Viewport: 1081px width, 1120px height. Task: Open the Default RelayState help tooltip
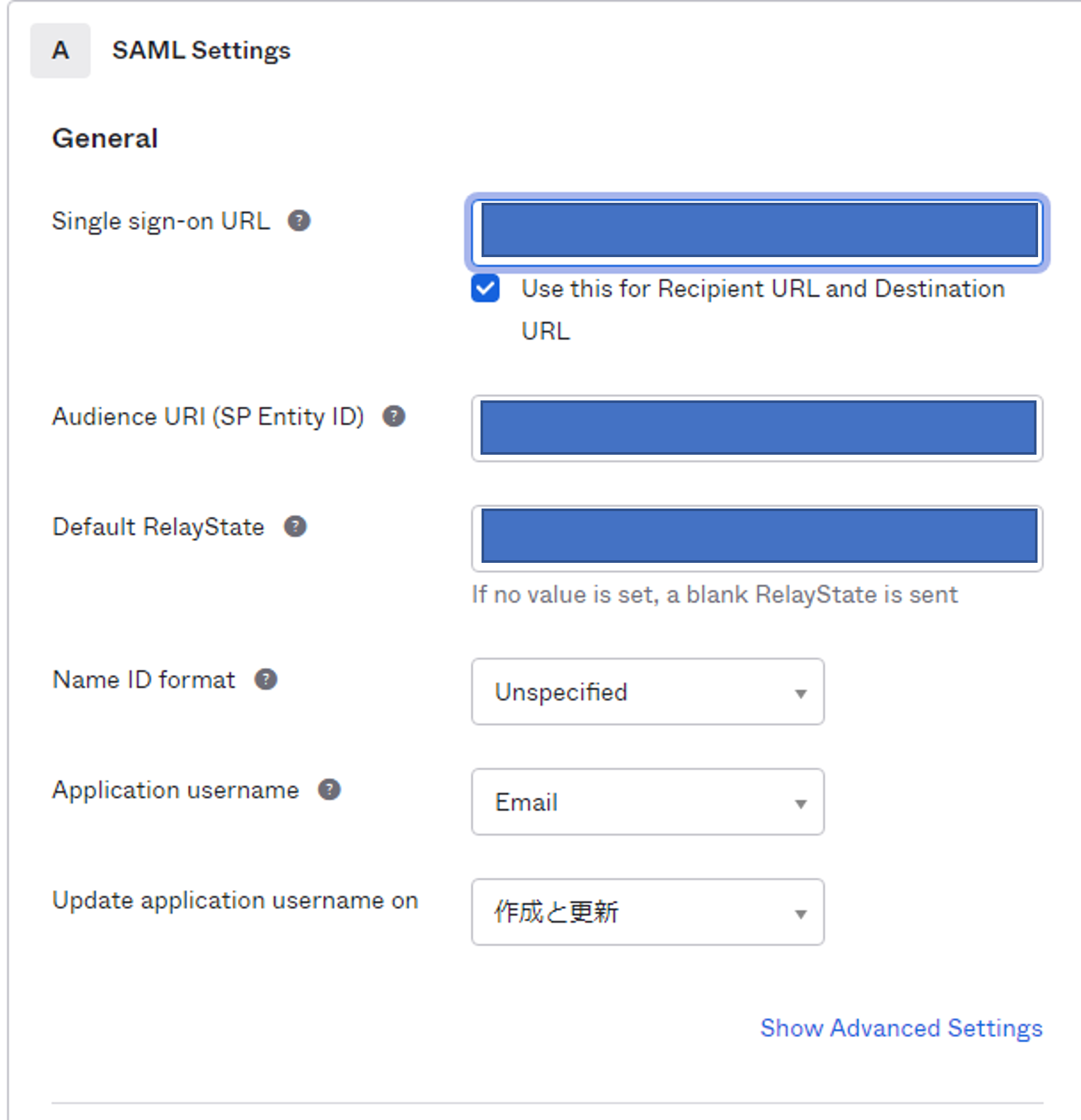point(295,527)
